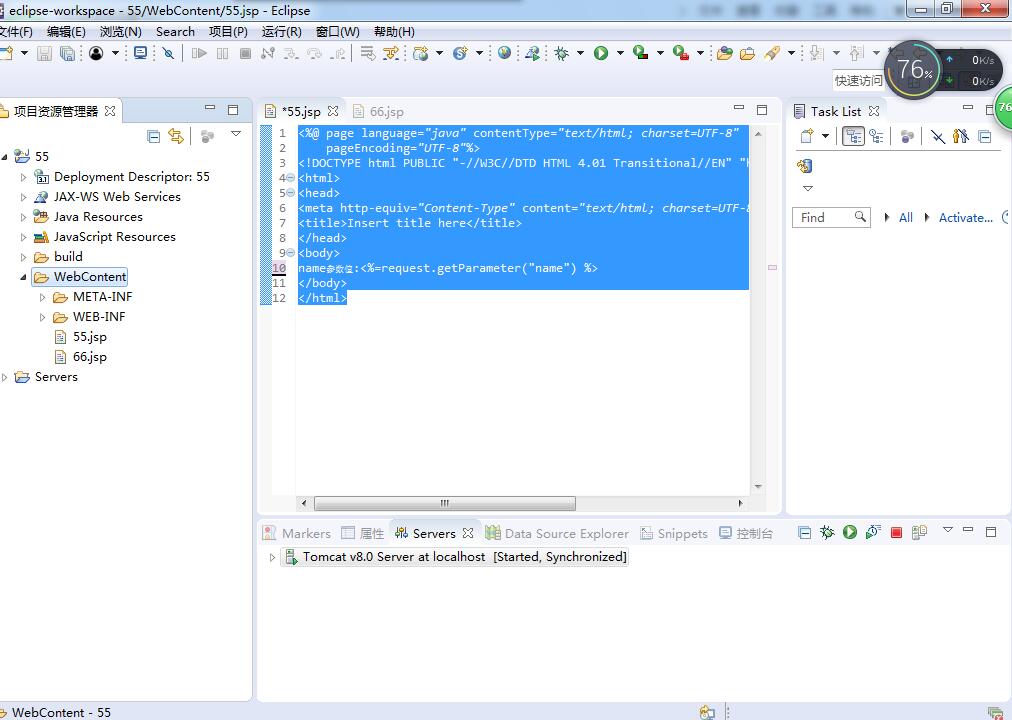This screenshot has height=720, width=1012.
Task: Click the Open Type folder icon
Action: (725, 54)
